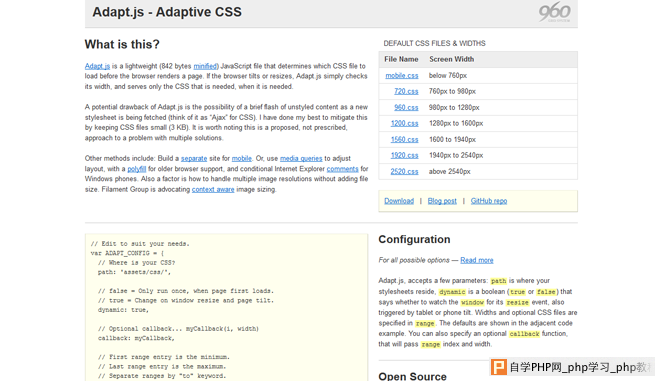The width and height of the screenshot is (660, 381).
Task: Click the mobile link in paragraph
Action: [x=242, y=158]
